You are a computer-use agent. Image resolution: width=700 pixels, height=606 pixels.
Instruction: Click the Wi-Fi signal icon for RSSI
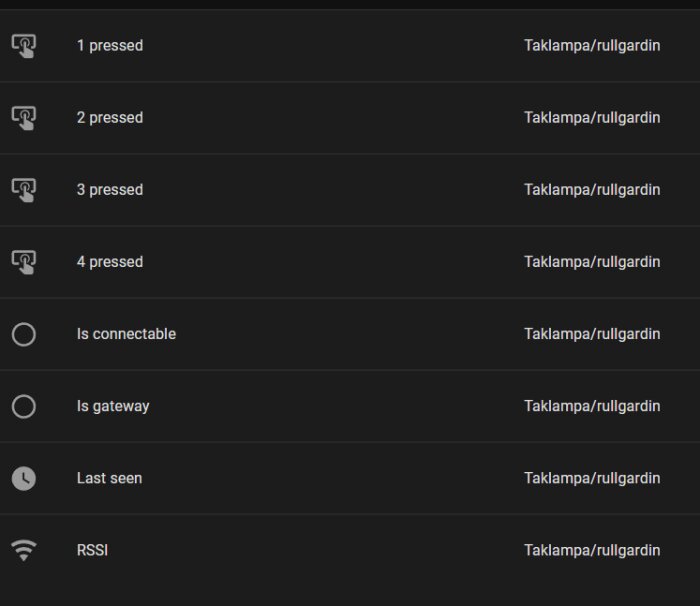tap(24, 551)
